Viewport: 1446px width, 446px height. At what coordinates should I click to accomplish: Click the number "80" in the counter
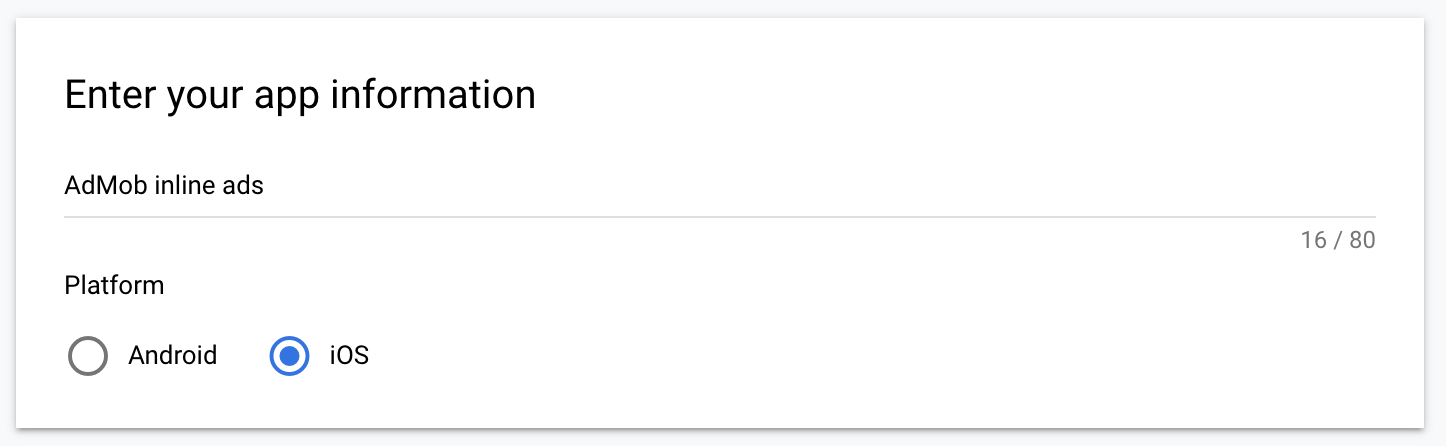(x=1362, y=241)
